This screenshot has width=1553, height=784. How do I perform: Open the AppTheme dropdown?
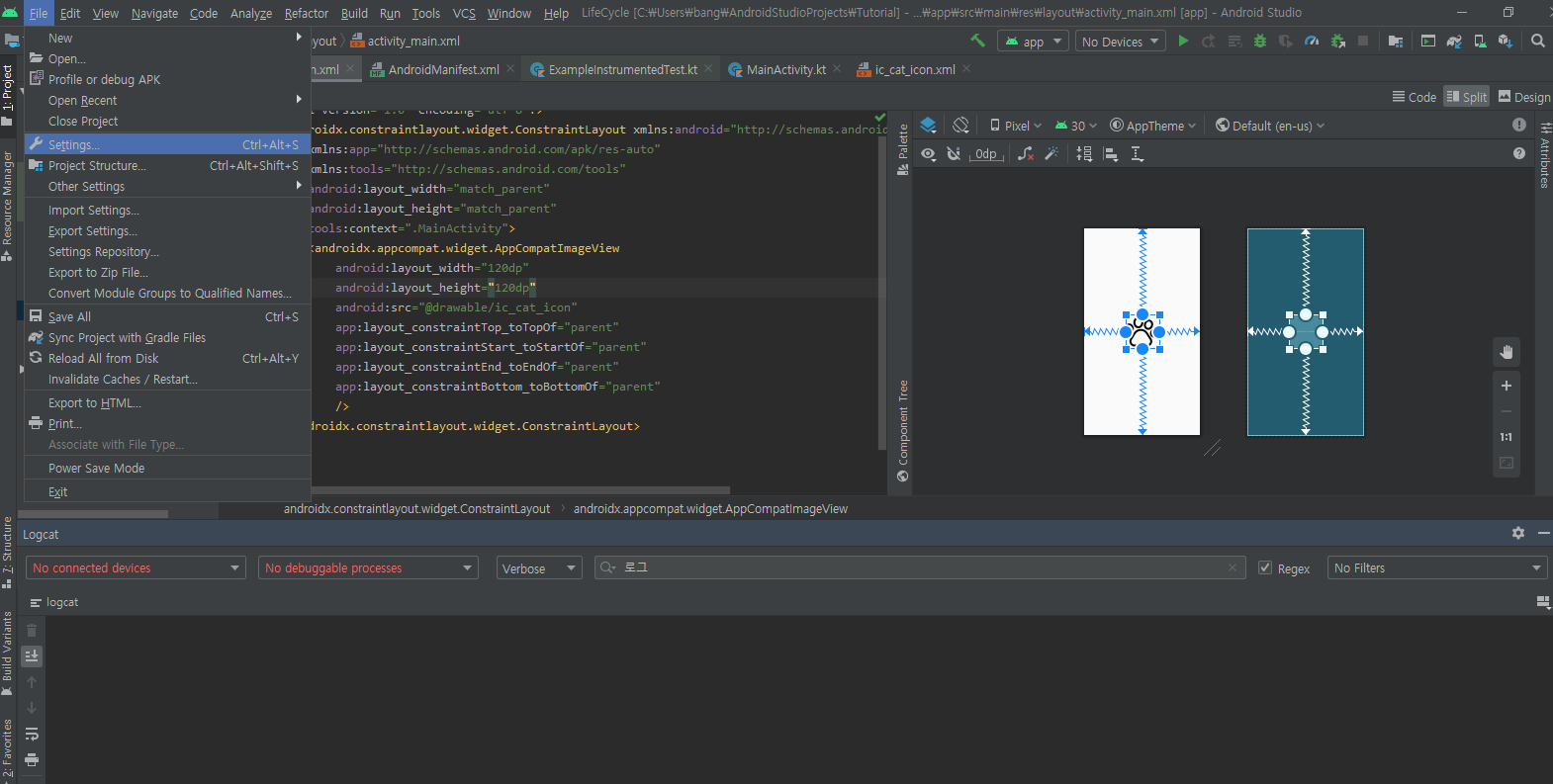pyautogui.click(x=1153, y=126)
